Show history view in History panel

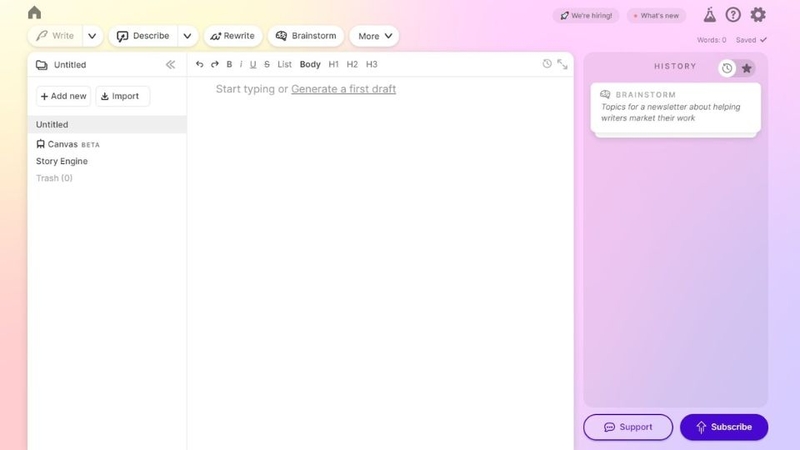[727, 68]
